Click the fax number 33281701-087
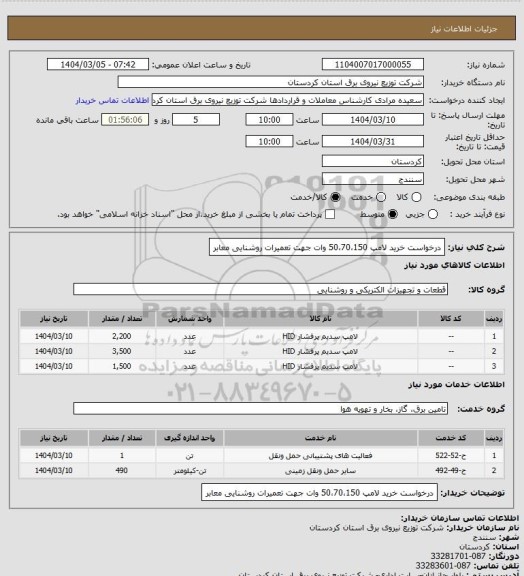Viewport: 524px width, 576px height. click(458, 556)
